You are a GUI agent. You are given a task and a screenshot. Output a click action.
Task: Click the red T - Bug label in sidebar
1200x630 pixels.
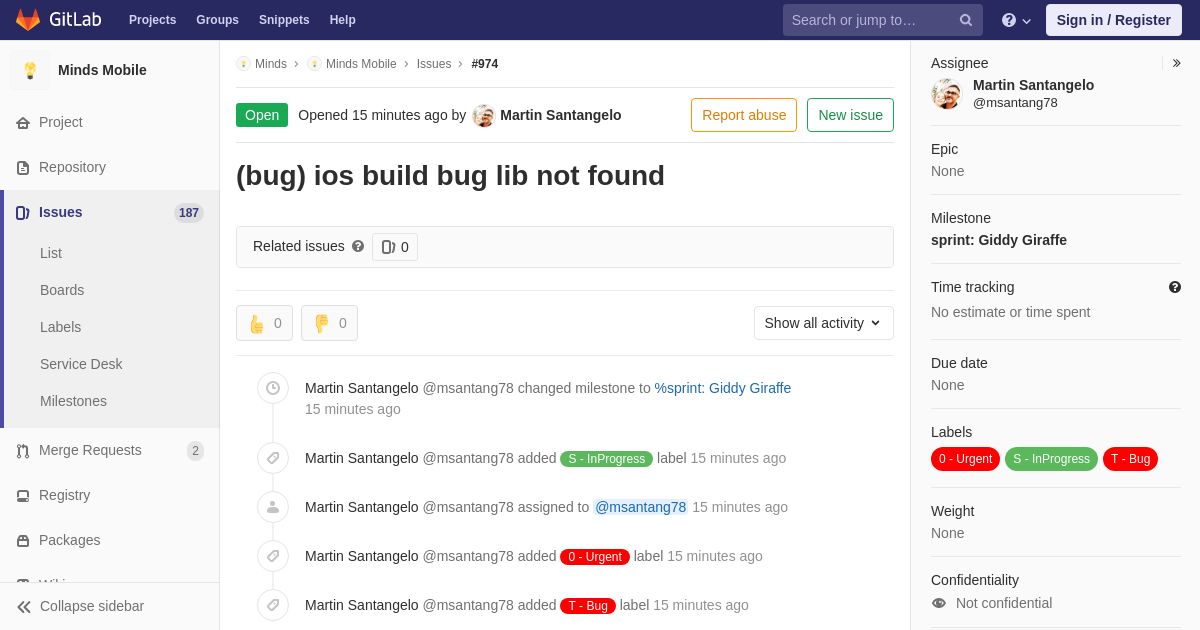pos(1130,459)
